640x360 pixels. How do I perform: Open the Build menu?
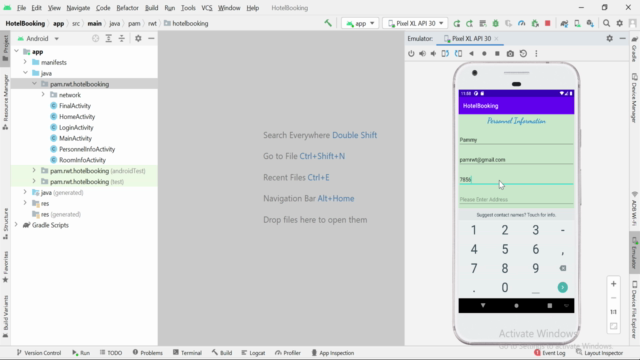pos(151,8)
